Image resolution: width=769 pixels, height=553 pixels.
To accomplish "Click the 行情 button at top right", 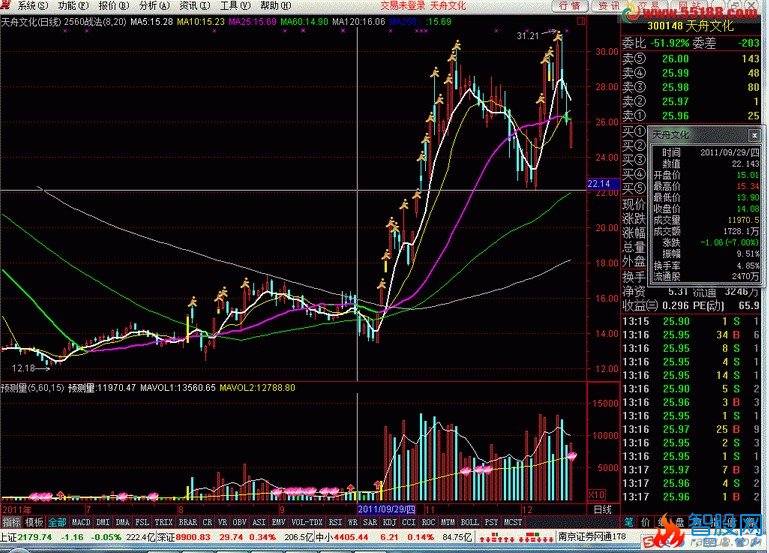I will [569, 6].
